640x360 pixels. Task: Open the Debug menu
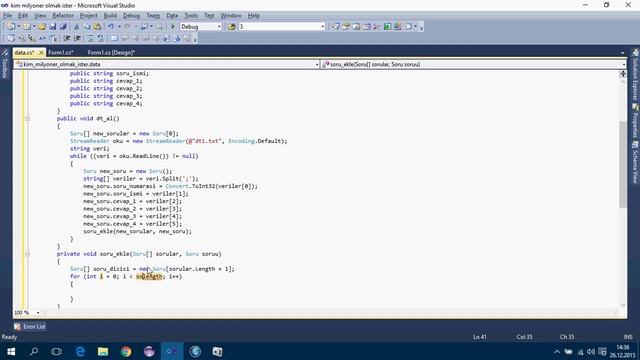[x=131, y=16]
